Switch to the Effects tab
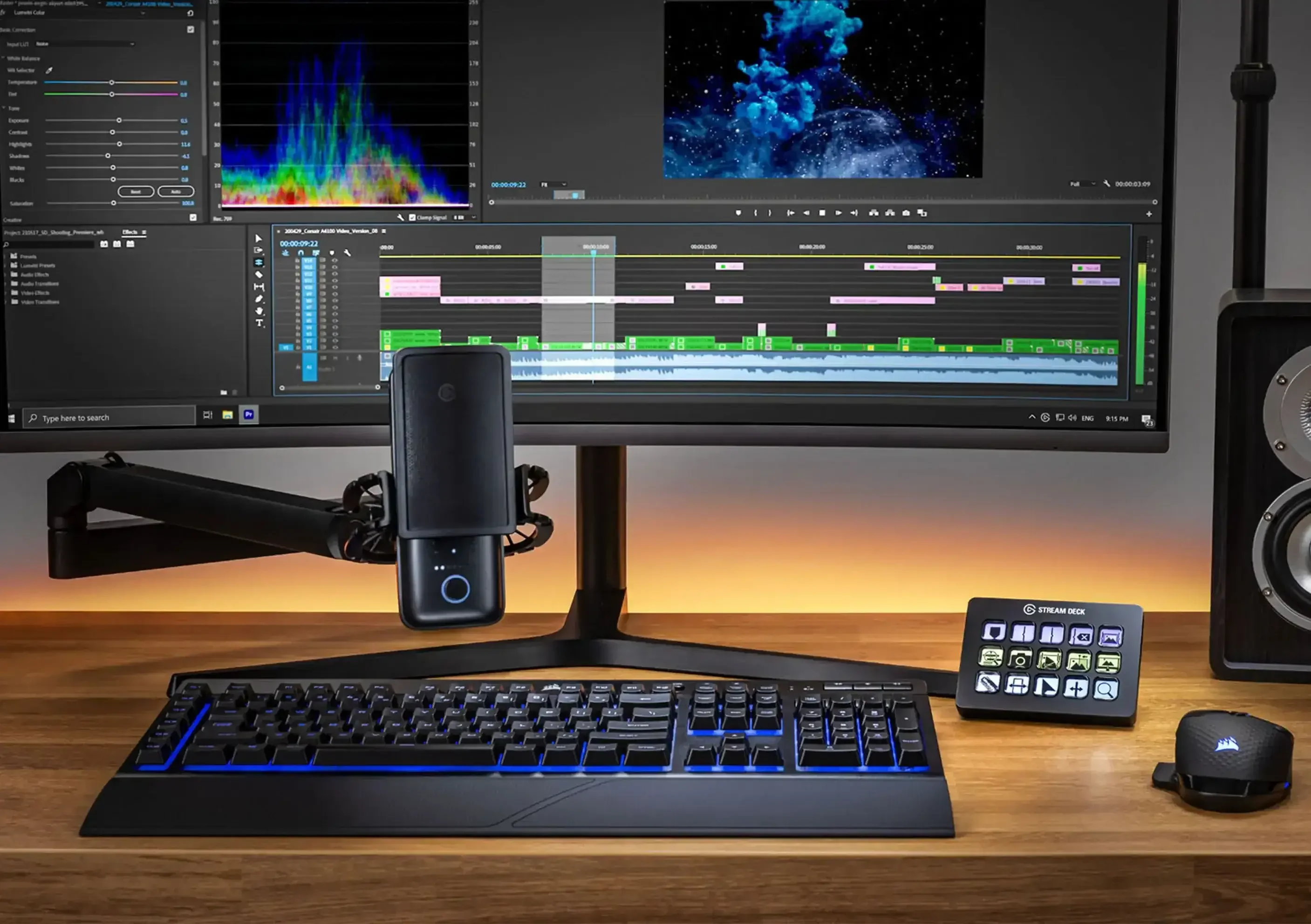Viewport: 1311px width, 924px height. coord(130,232)
